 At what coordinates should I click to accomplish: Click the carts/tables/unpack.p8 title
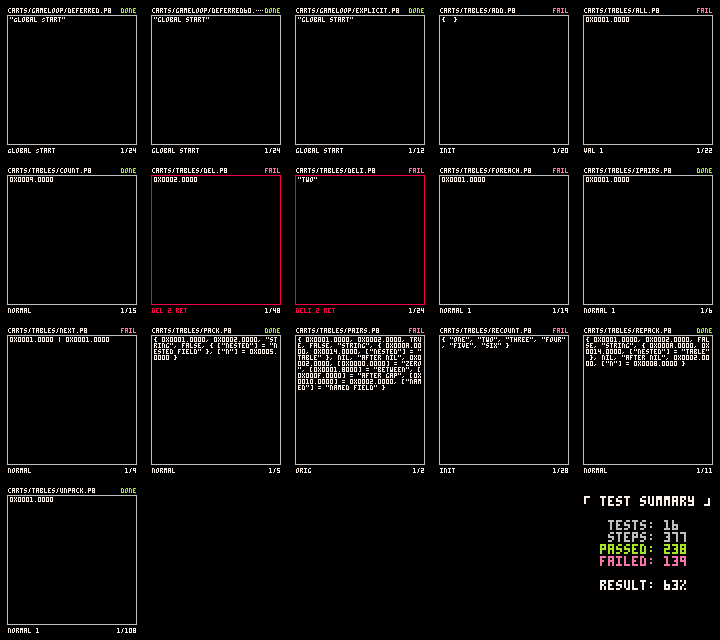(51, 491)
